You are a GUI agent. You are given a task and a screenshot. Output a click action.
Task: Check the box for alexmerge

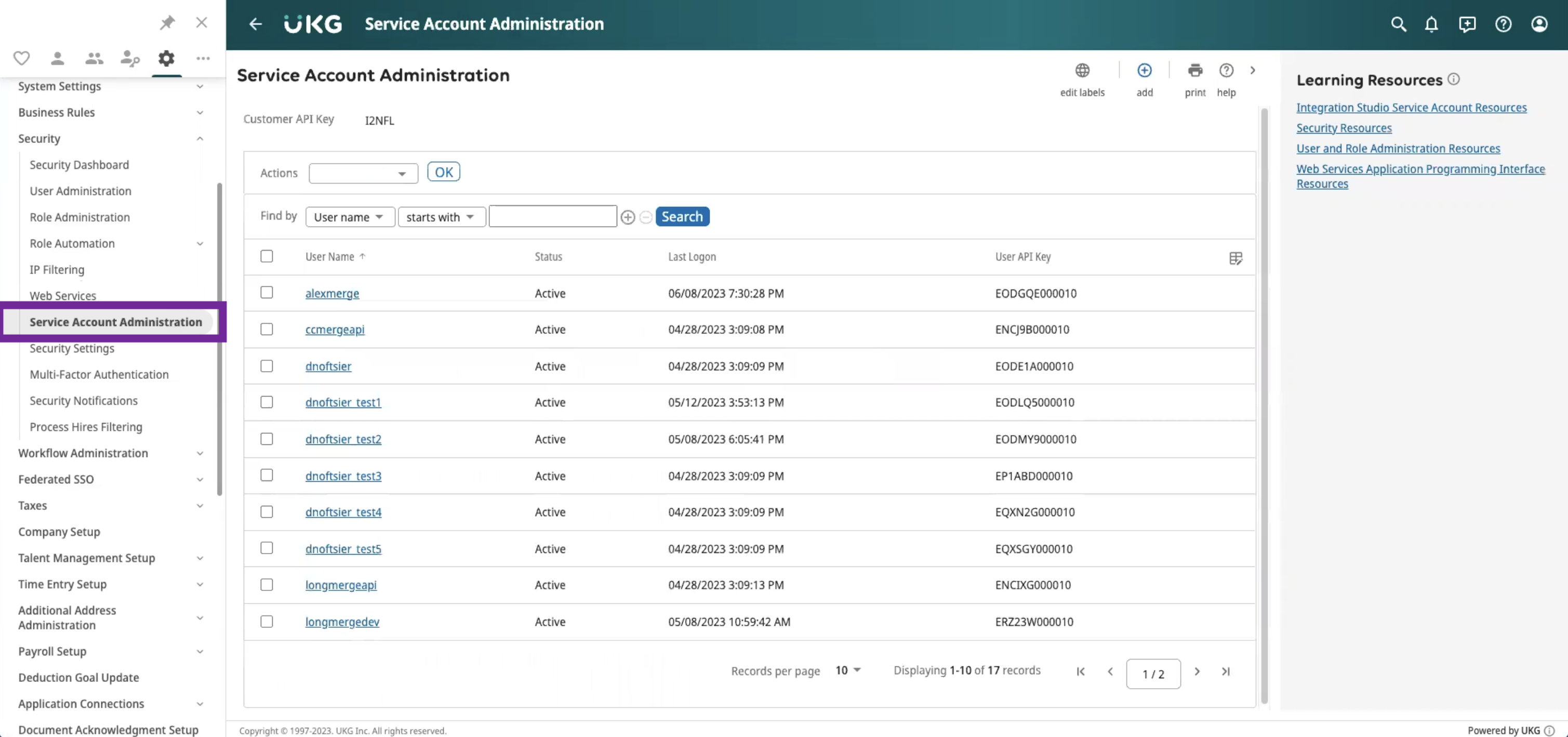[267, 293]
